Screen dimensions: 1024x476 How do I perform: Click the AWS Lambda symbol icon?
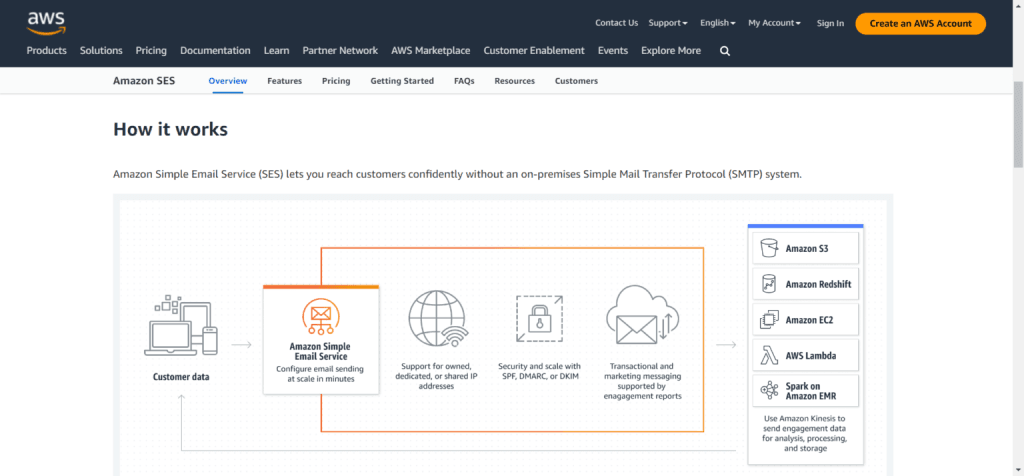click(769, 356)
